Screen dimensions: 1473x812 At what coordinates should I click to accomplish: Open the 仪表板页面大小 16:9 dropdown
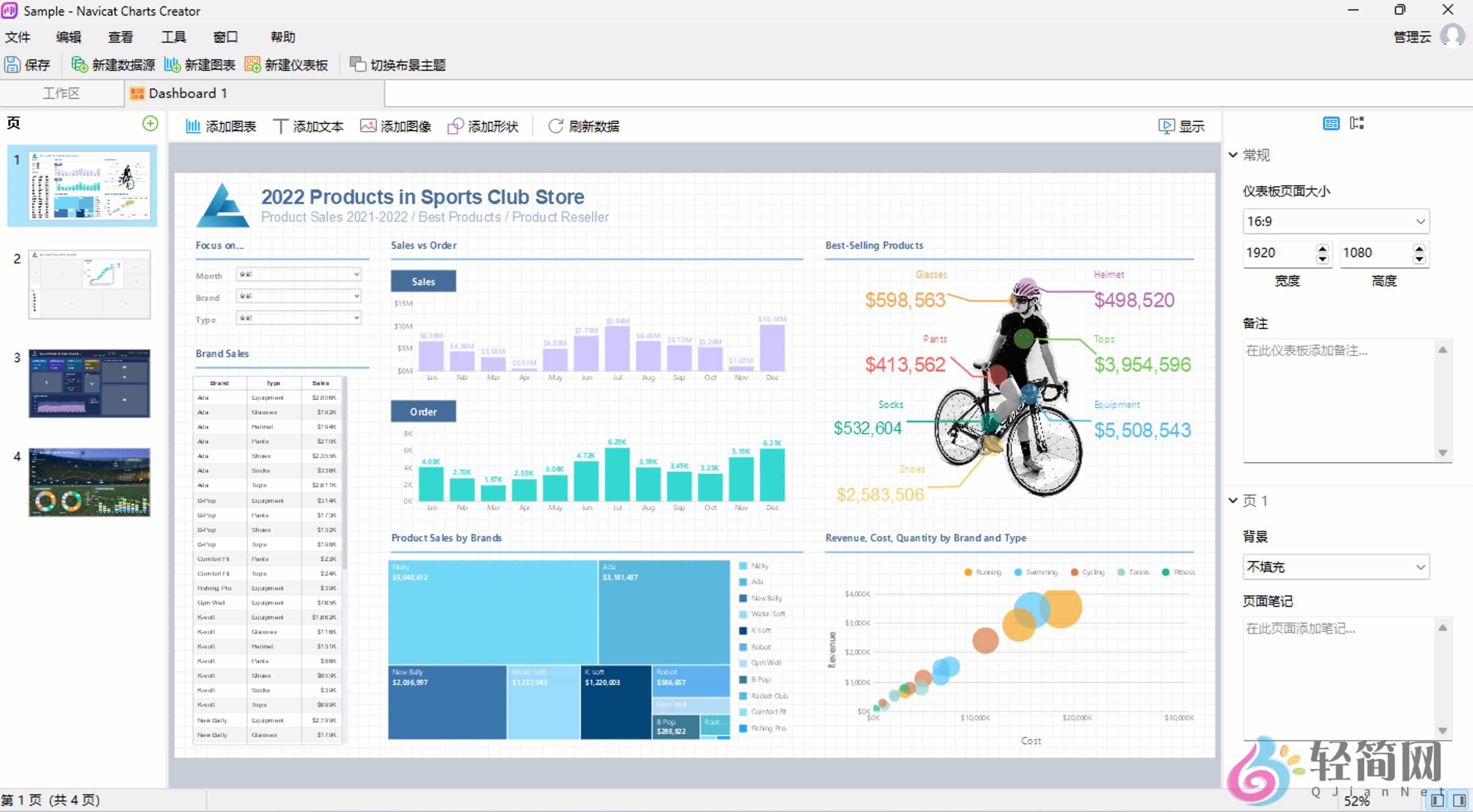click(x=1336, y=221)
